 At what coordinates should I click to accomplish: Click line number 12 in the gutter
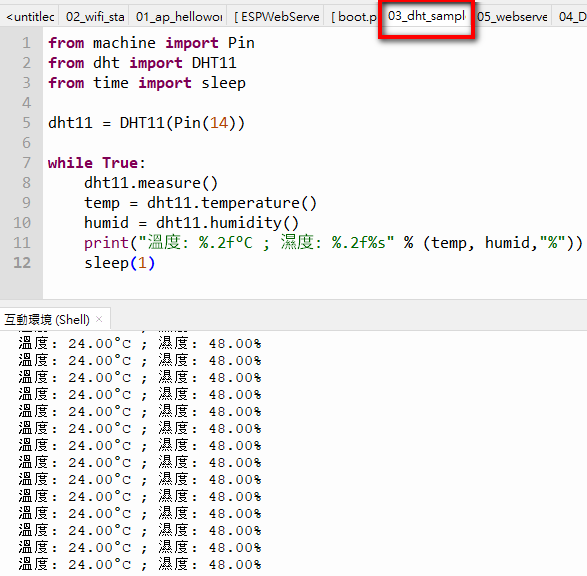tap(22, 263)
